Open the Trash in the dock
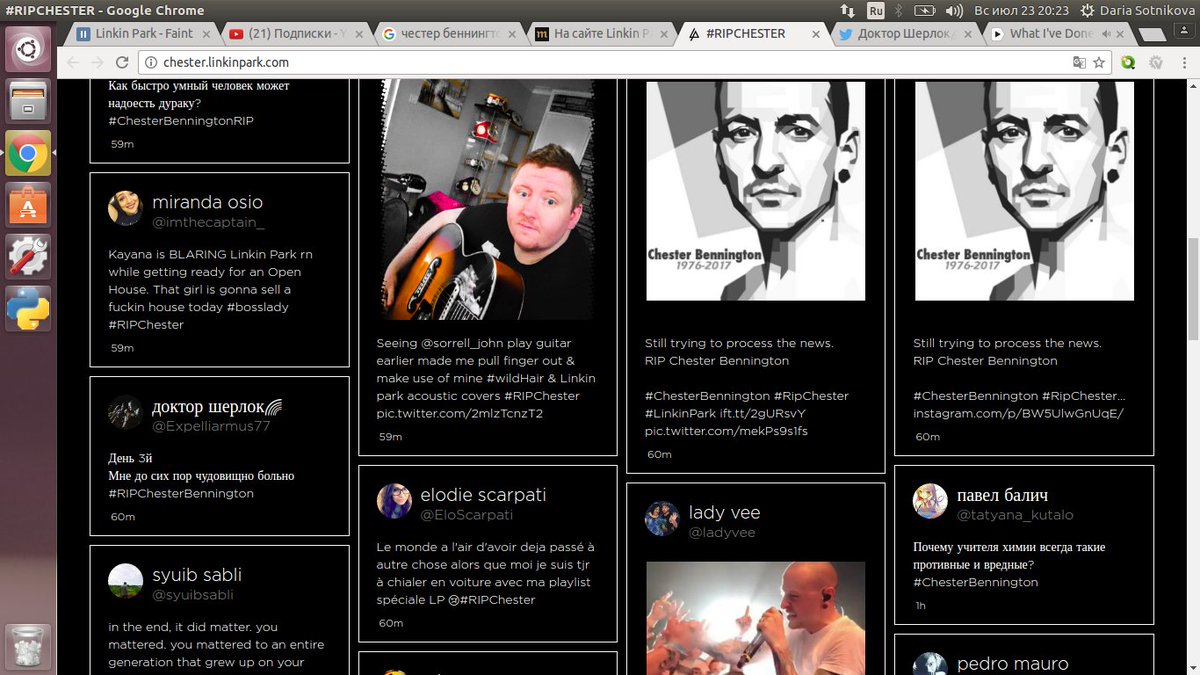The height and width of the screenshot is (675, 1200). 27,648
